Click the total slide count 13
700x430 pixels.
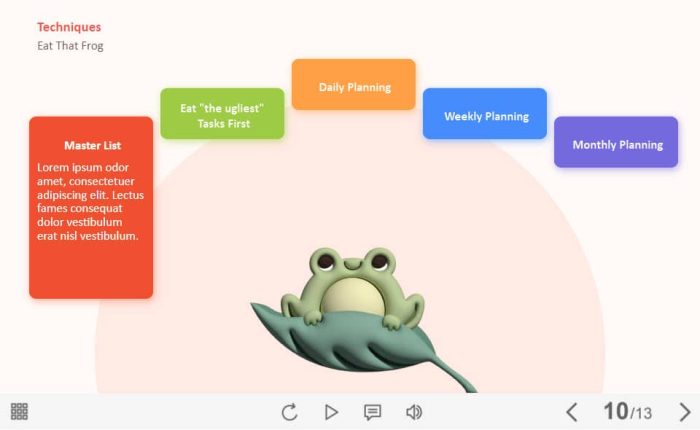pos(642,414)
